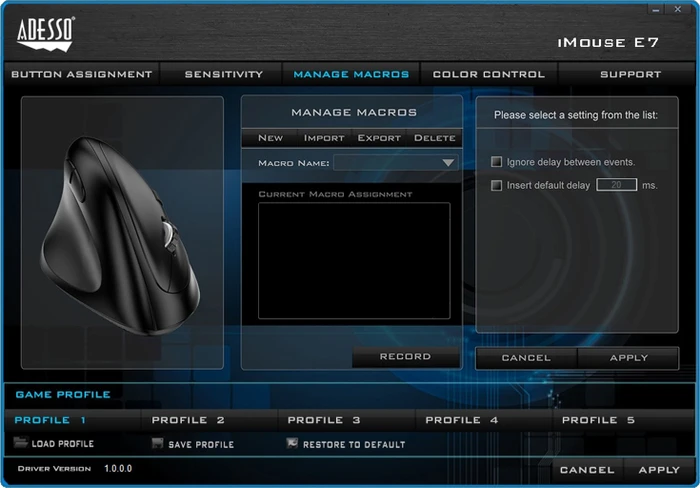This screenshot has width=700, height=488.
Task: Click the default delay ms input field
Action: tap(617, 184)
